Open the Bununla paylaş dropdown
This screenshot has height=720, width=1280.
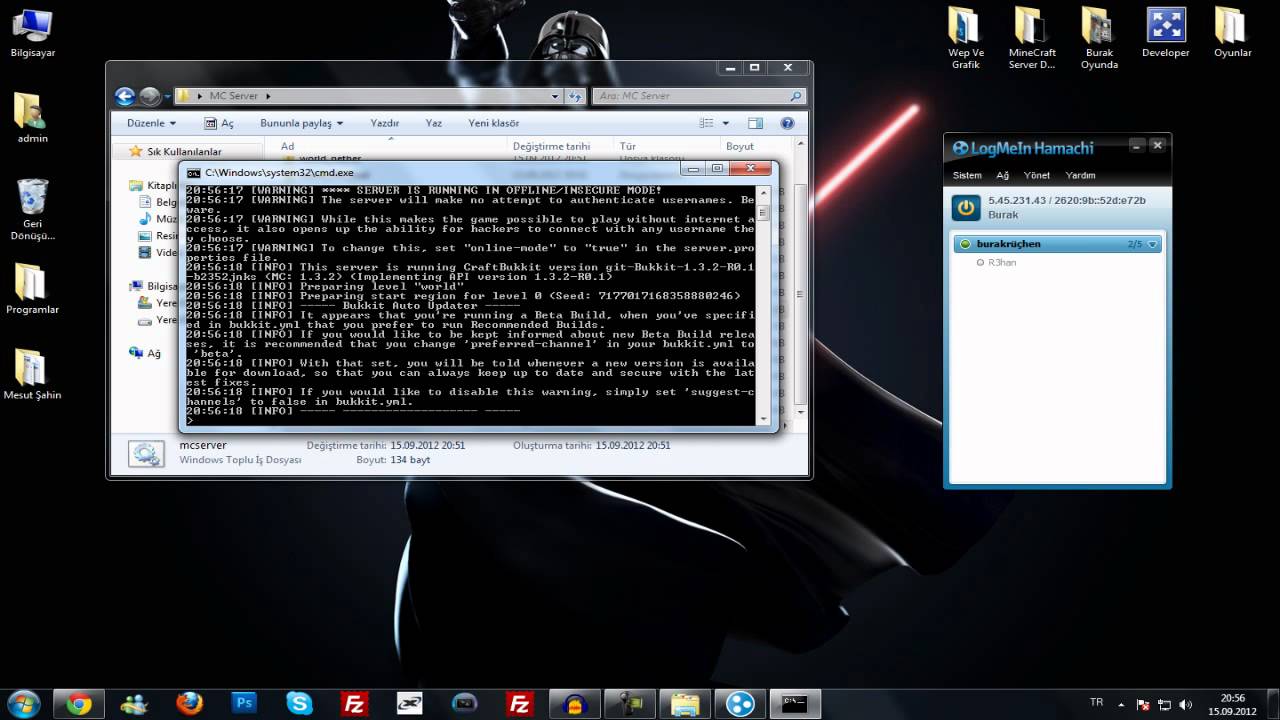[x=301, y=123]
